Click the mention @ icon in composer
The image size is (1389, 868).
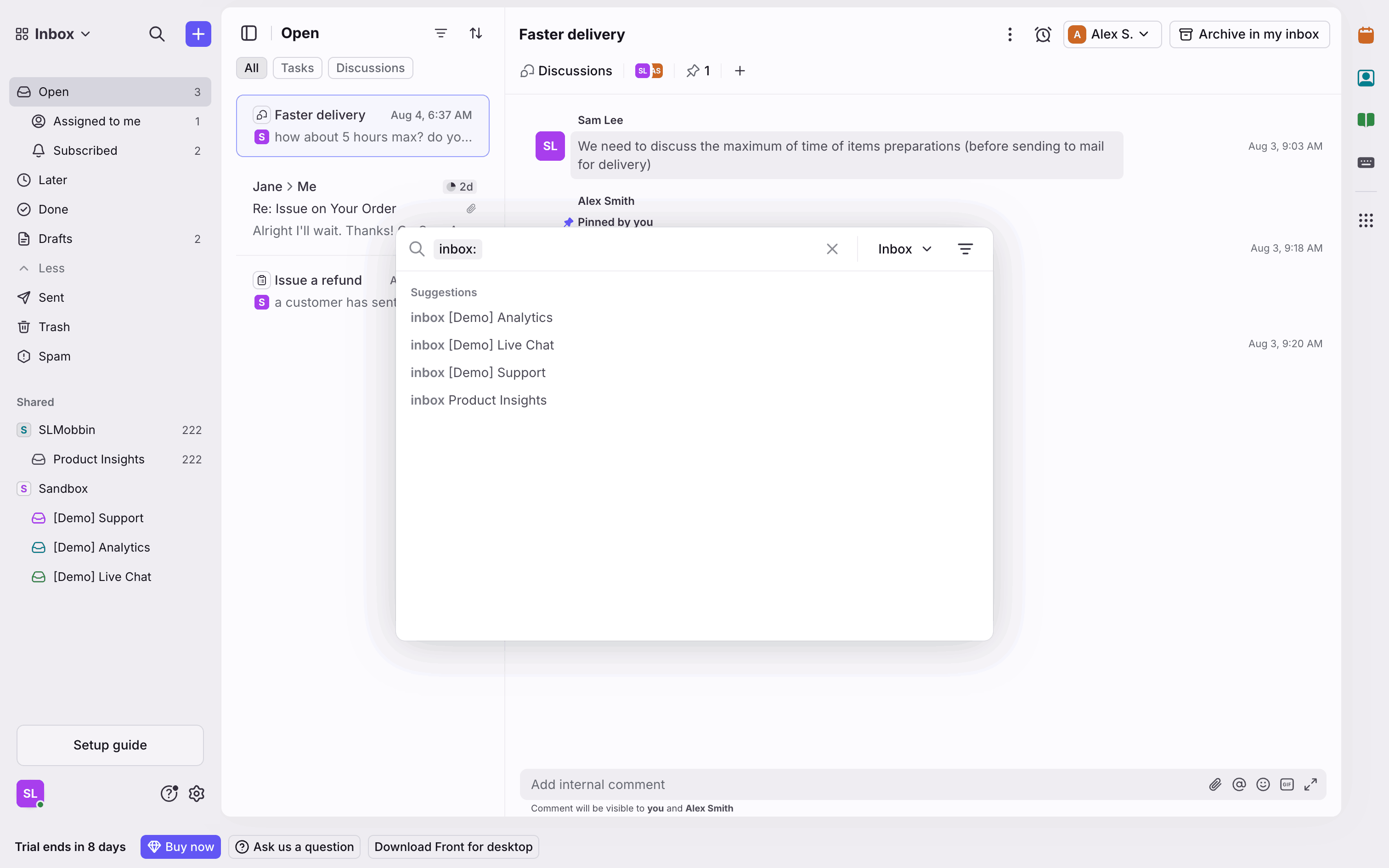tap(1239, 784)
